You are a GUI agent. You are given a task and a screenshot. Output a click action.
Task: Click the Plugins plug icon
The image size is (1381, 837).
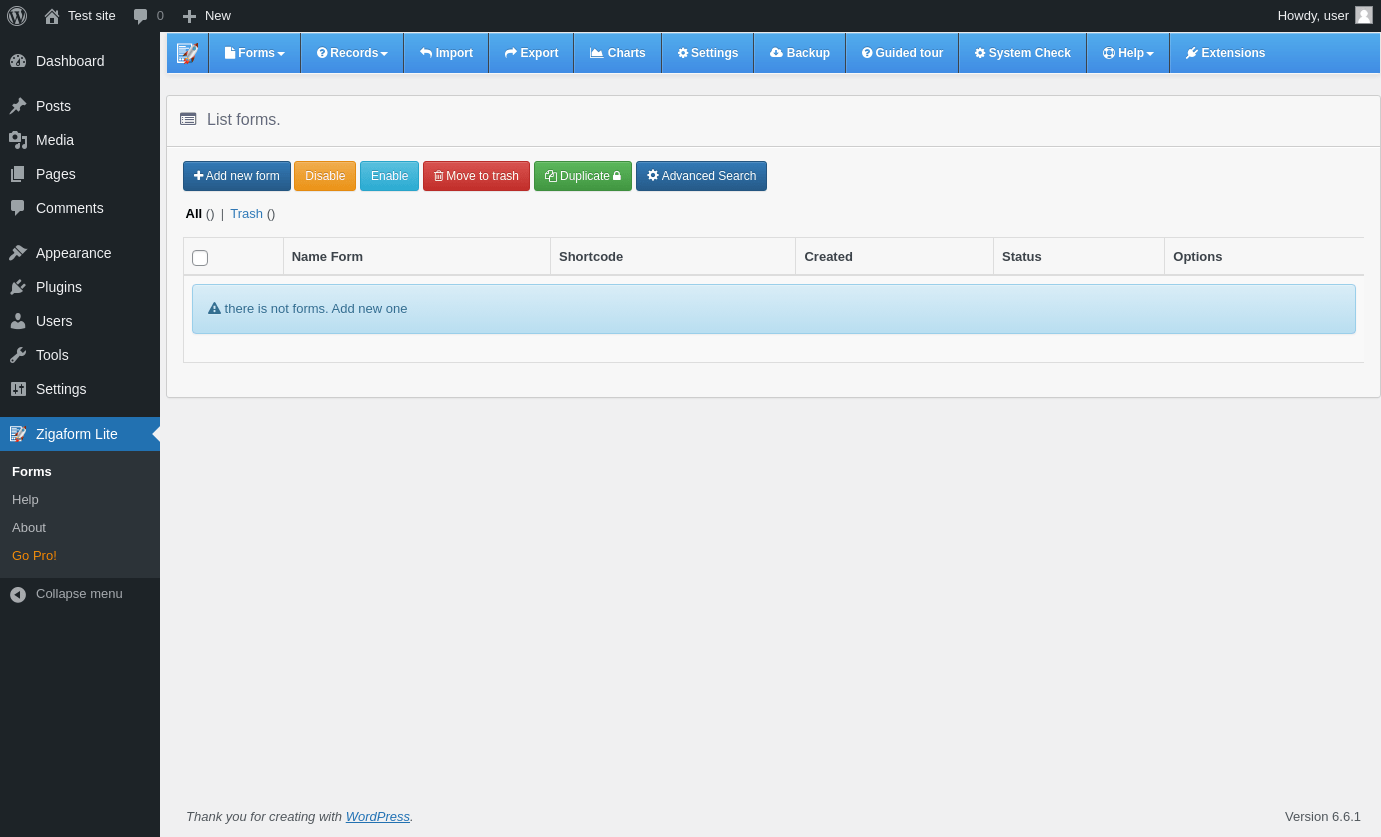(18, 287)
